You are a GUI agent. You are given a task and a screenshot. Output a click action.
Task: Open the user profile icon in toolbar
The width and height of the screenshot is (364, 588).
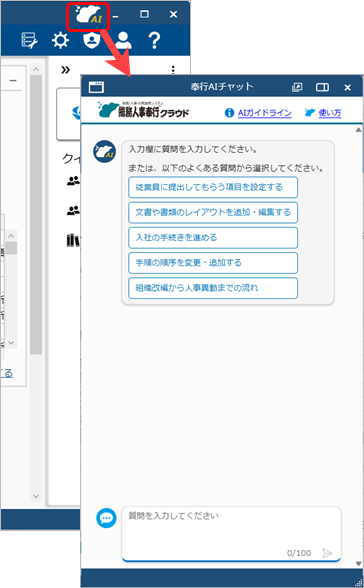[x=123, y=40]
